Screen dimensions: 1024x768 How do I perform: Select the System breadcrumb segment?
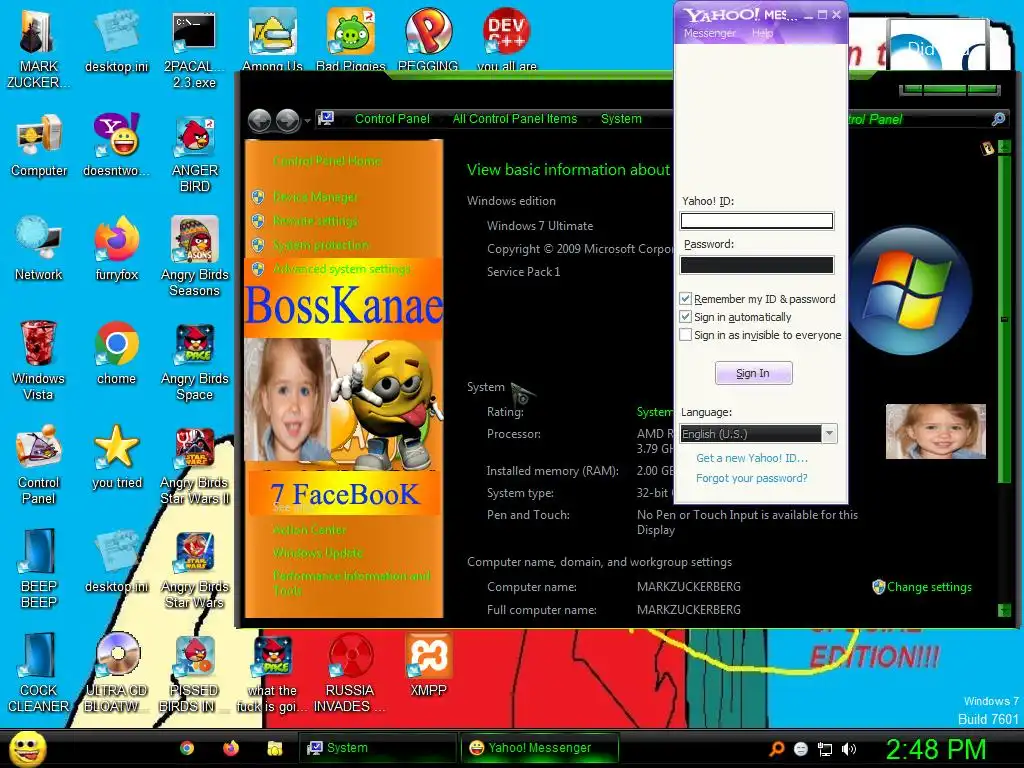pyautogui.click(x=621, y=119)
